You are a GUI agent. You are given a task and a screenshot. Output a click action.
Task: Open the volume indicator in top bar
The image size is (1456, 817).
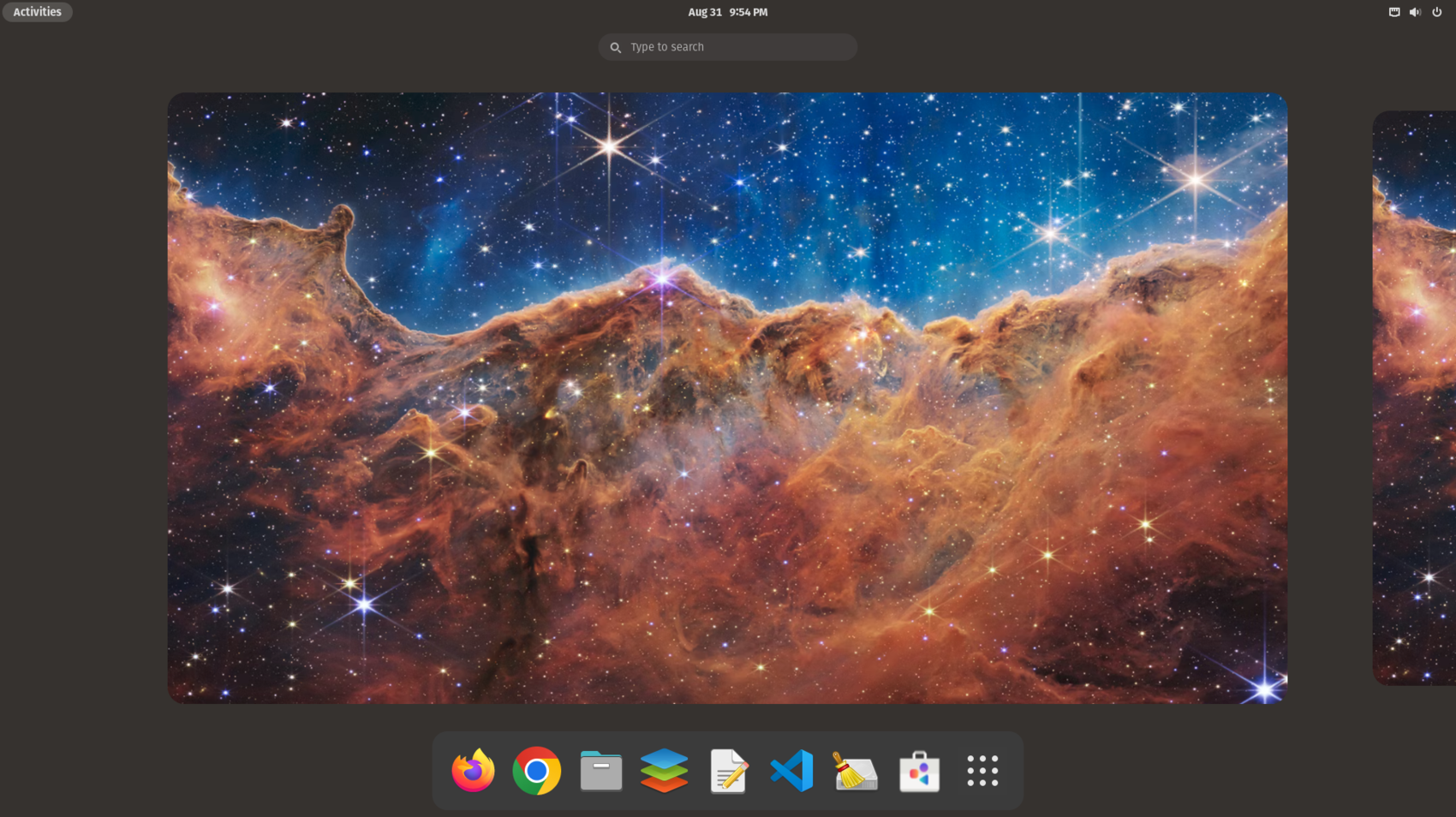tap(1415, 12)
